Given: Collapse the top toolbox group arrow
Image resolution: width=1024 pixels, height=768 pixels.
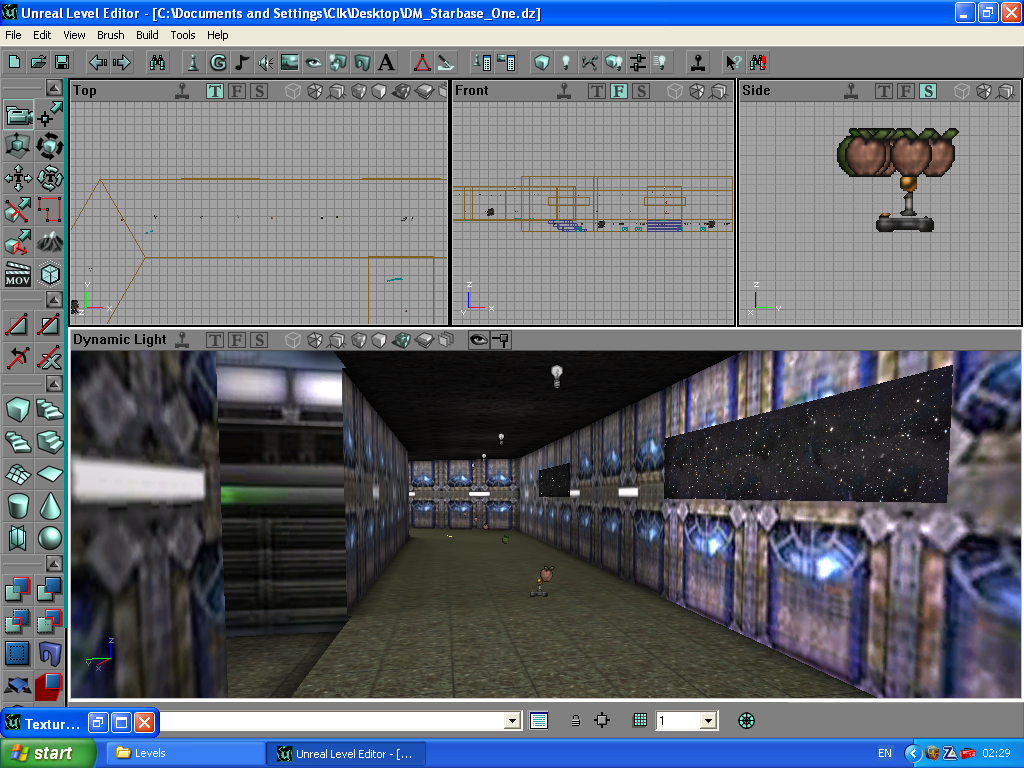Looking at the screenshot, I should coord(52,88).
